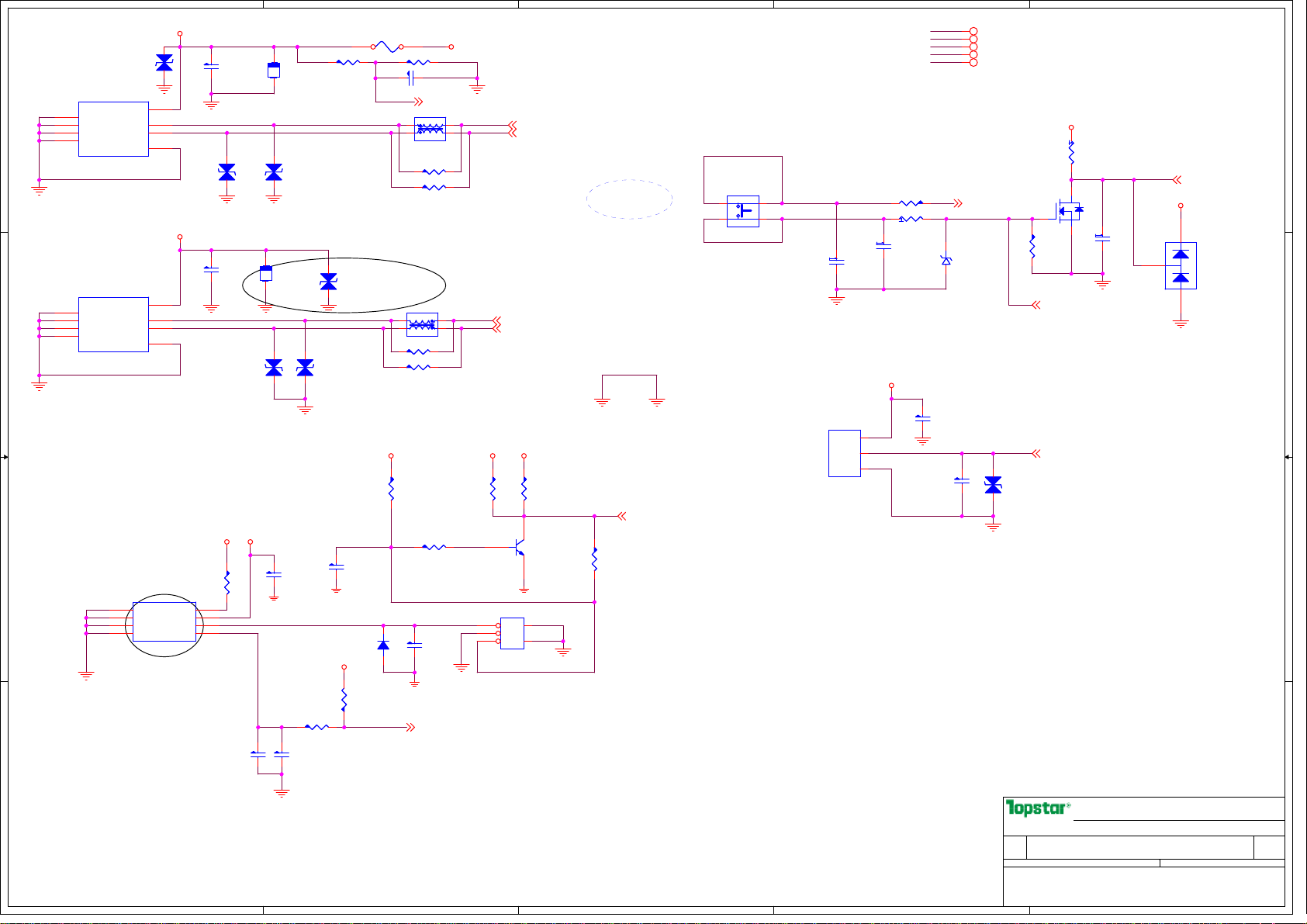
Task: Click the Topstar logo in title block
Action: click(x=1039, y=808)
